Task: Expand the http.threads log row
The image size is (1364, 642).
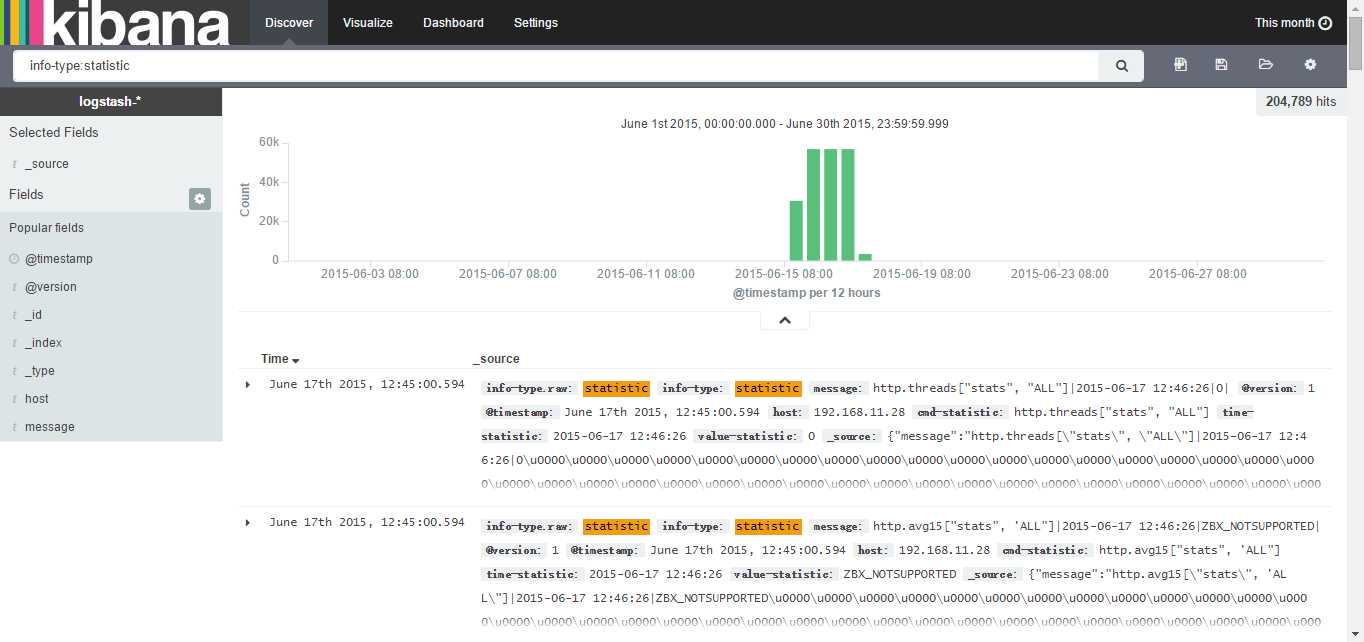Action: click(248, 384)
